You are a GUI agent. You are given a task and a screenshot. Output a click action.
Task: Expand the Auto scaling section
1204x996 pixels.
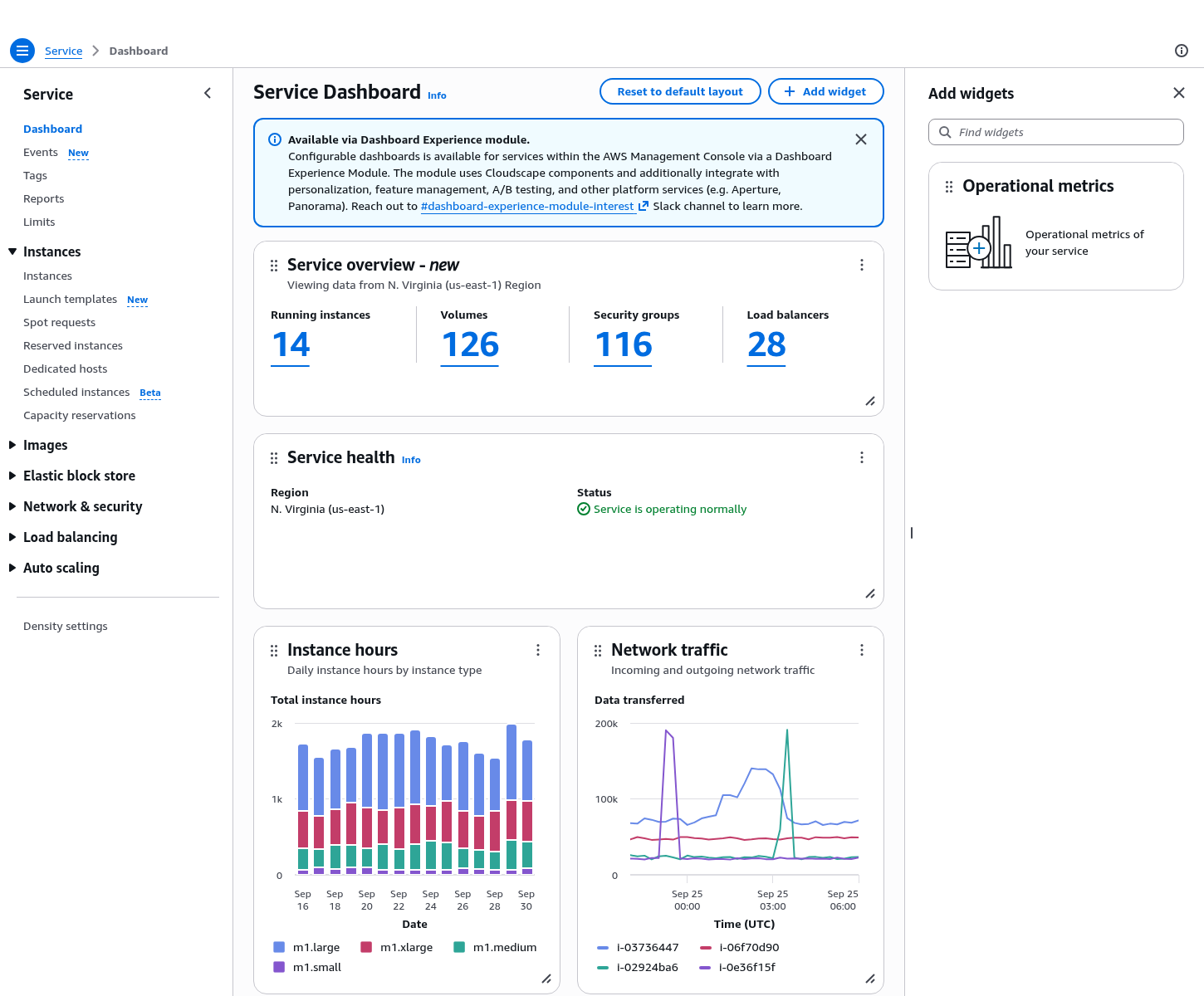tap(12, 568)
